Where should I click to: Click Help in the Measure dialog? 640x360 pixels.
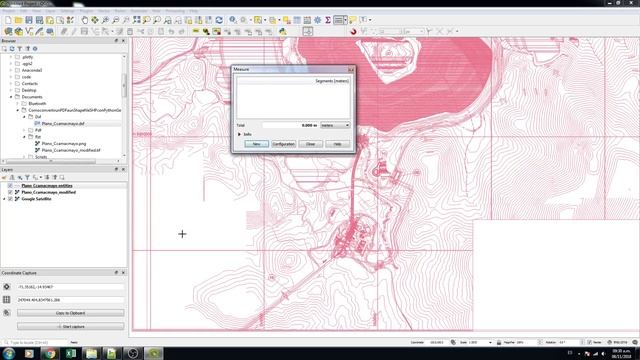click(x=337, y=144)
